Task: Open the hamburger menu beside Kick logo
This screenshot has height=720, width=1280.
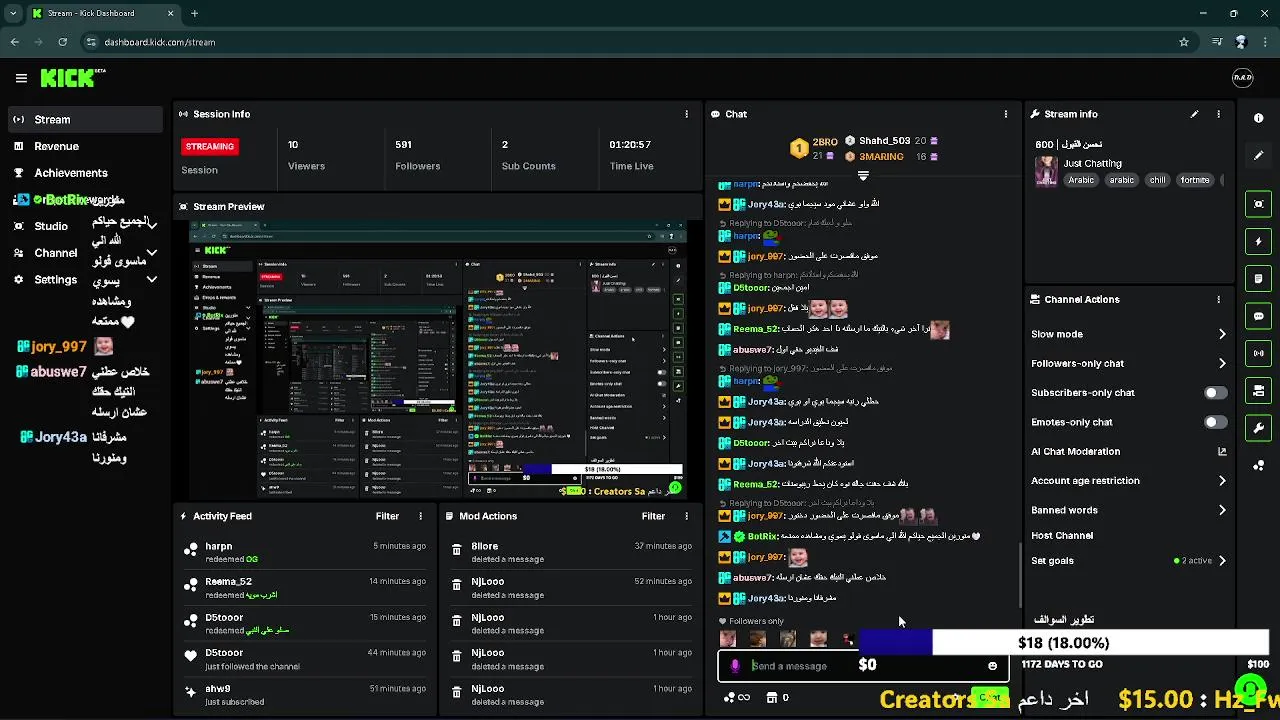Action: click(21, 78)
